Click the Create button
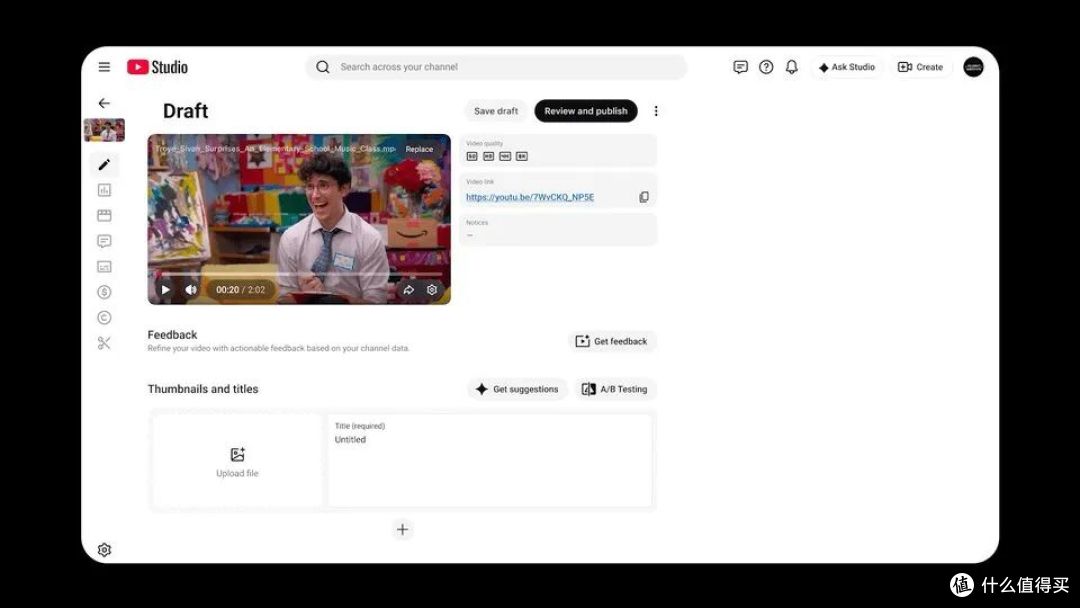 click(x=920, y=67)
